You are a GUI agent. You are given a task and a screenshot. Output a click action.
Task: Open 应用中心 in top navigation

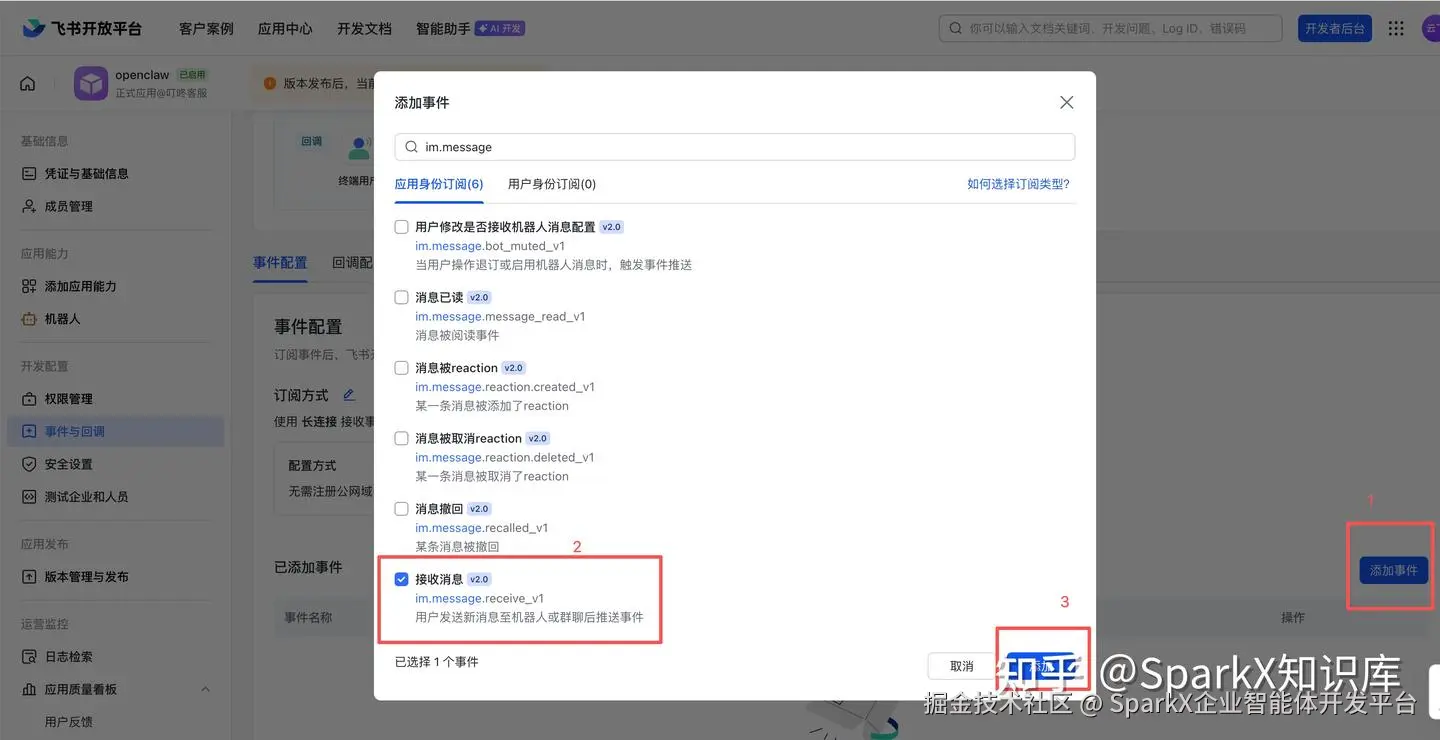pos(285,28)
